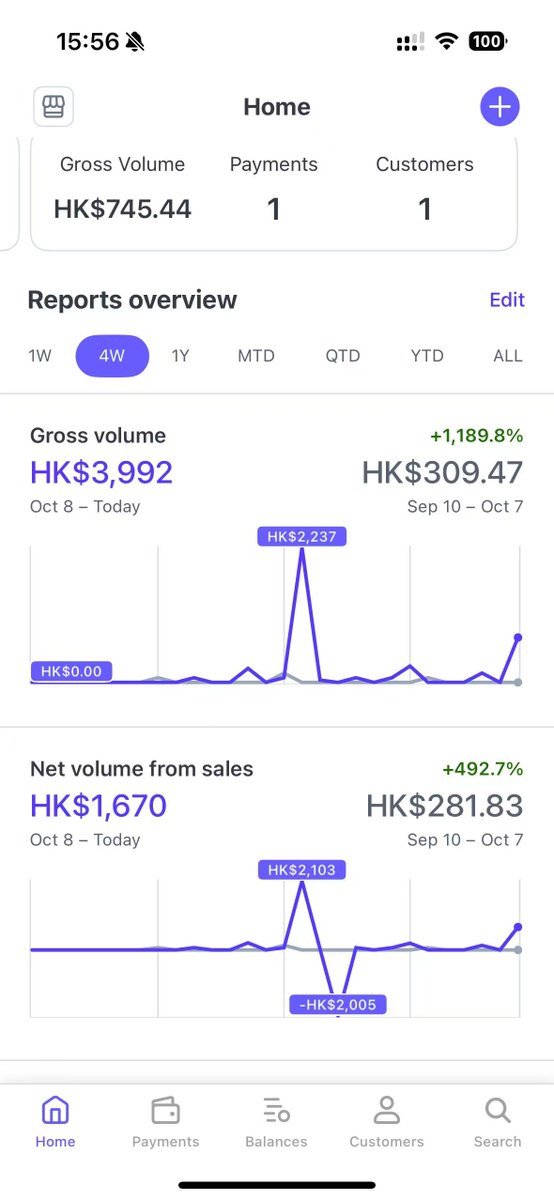Tap the Gross volume chart end point
This screenshot has height=1200, width=554.
click(518, 637)
